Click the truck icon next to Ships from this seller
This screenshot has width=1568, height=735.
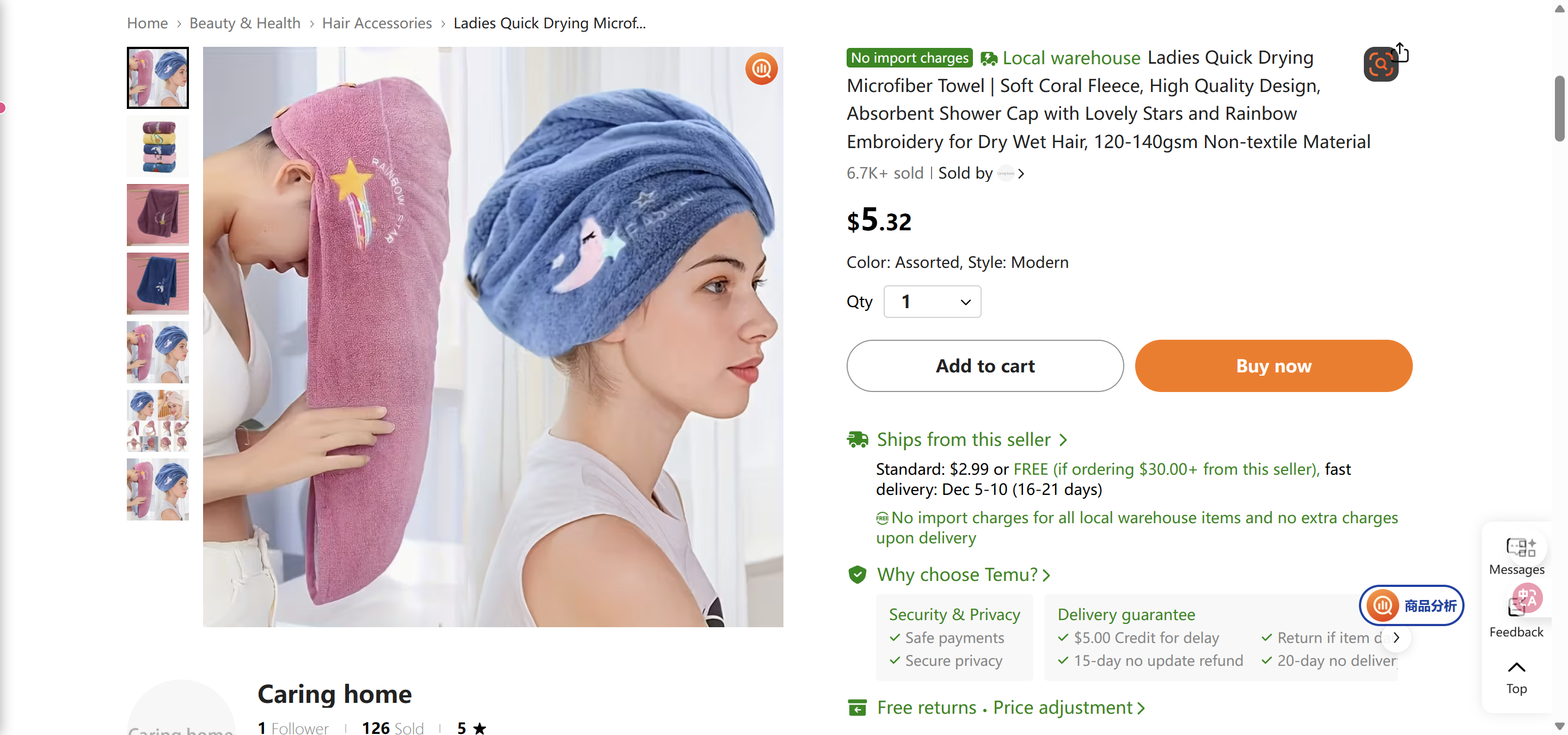[x=858, y=439]
